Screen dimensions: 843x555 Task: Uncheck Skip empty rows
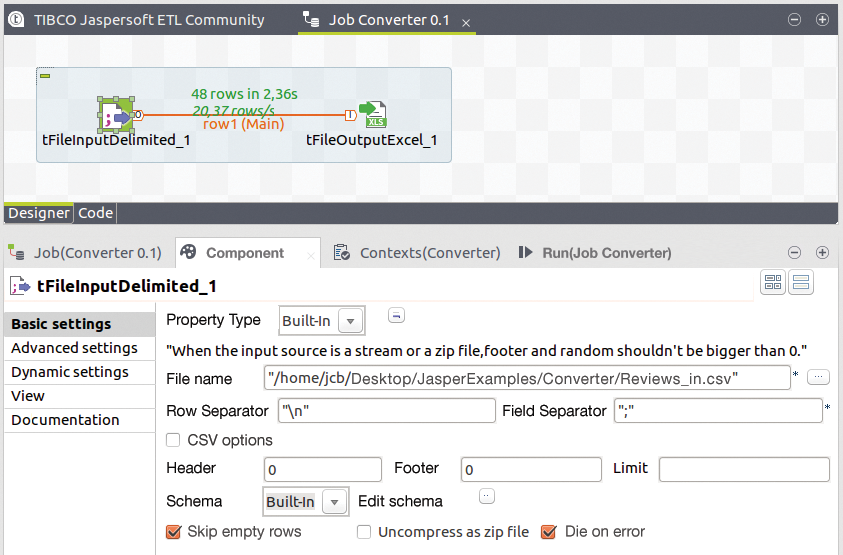173,532
